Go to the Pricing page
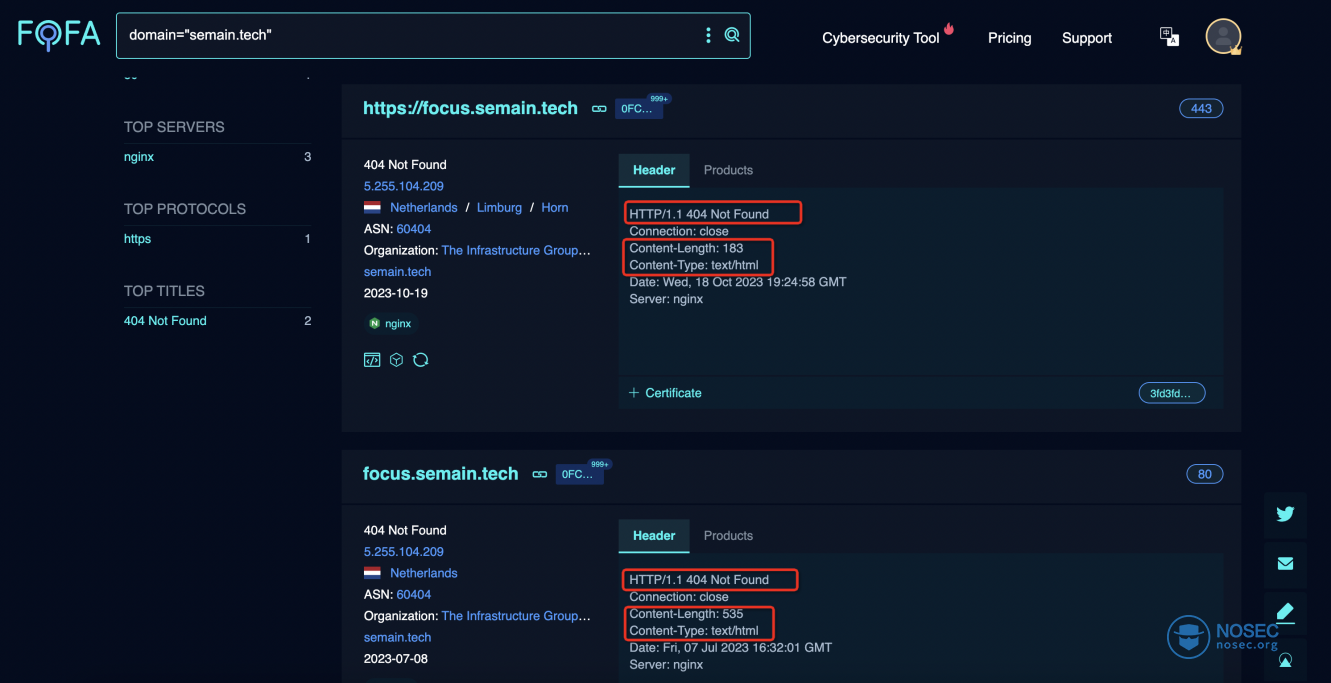This screenshot has height=683, width=1331. pos(1009,38)
